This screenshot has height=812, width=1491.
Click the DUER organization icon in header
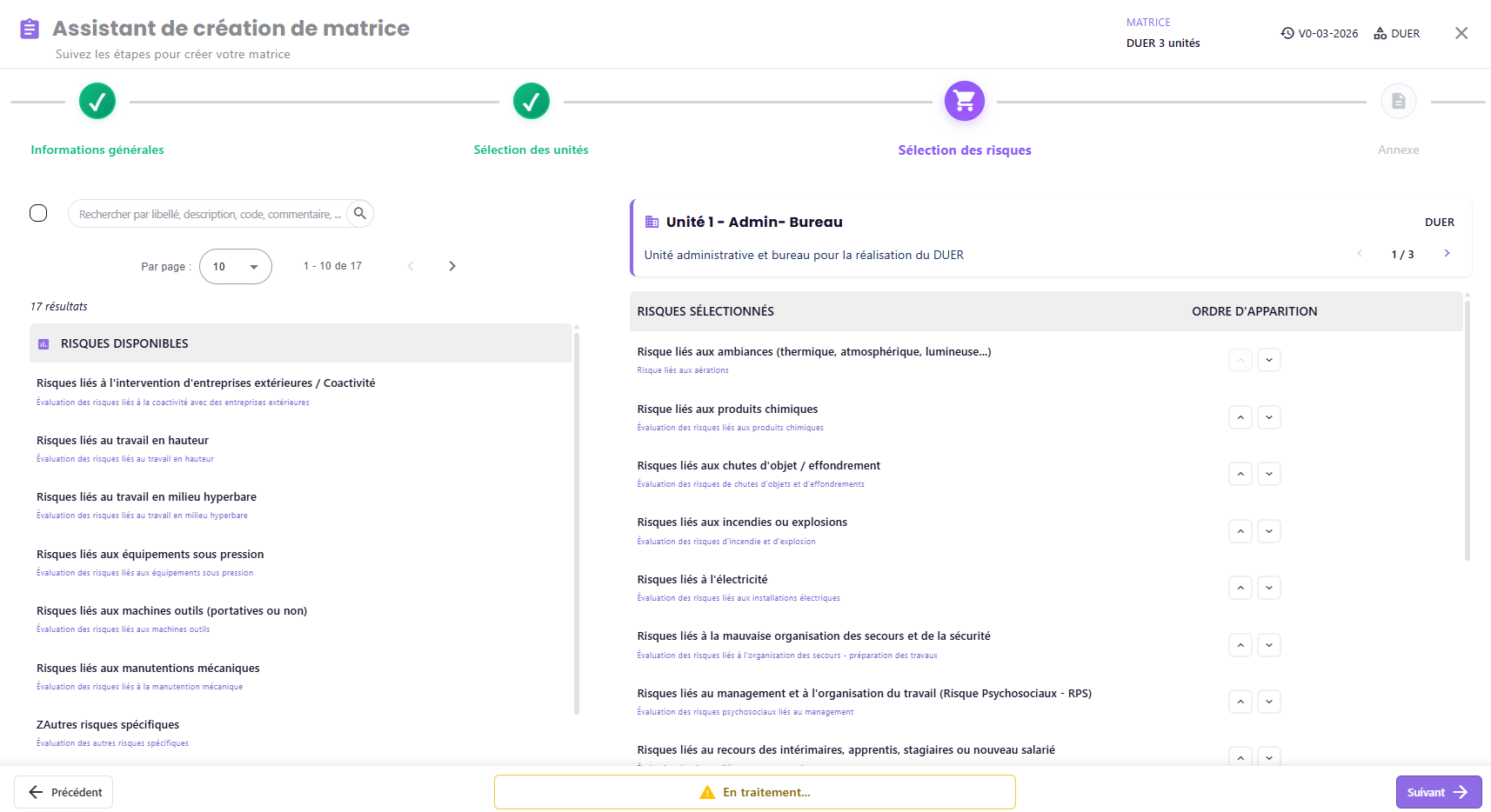(x=1380, y=34)
